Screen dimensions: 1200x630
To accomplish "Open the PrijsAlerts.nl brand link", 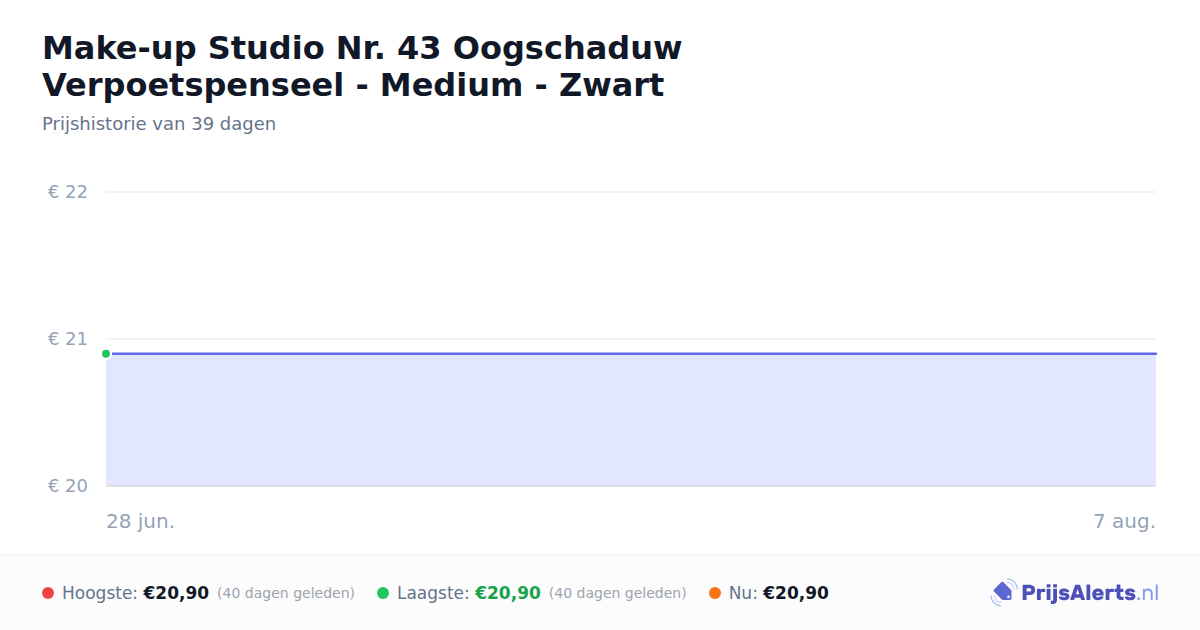I will pyautogui.click(x=1075, y=593).
